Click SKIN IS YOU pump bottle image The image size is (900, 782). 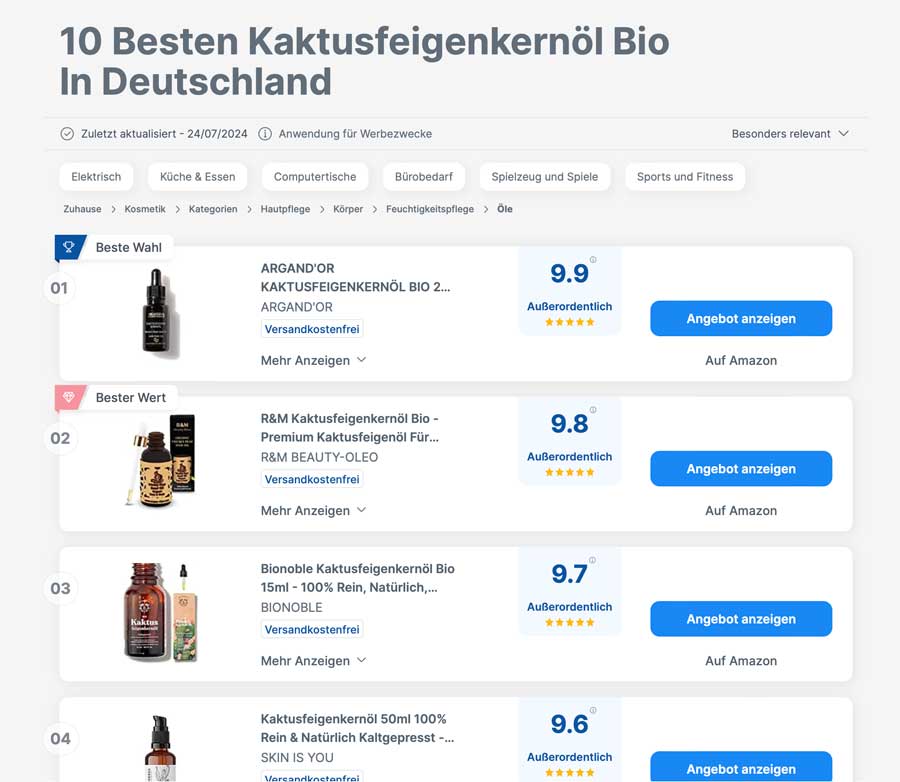coord(160,748)
